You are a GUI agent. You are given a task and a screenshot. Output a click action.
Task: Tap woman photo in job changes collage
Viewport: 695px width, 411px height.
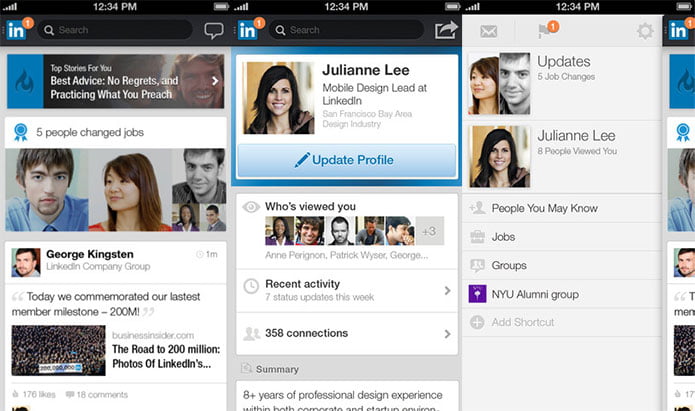(x=129, y=190)
